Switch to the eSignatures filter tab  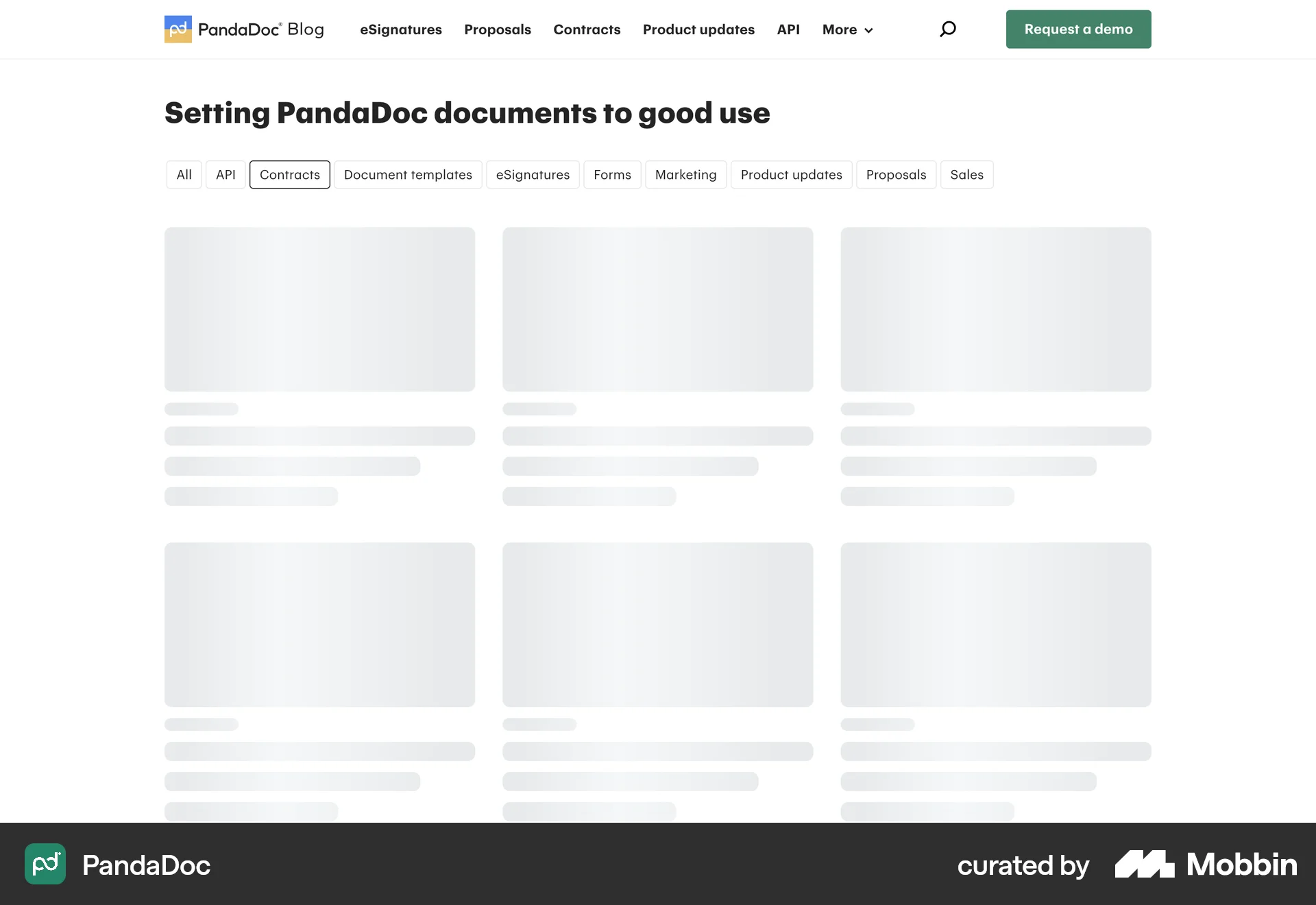[533, 175]
